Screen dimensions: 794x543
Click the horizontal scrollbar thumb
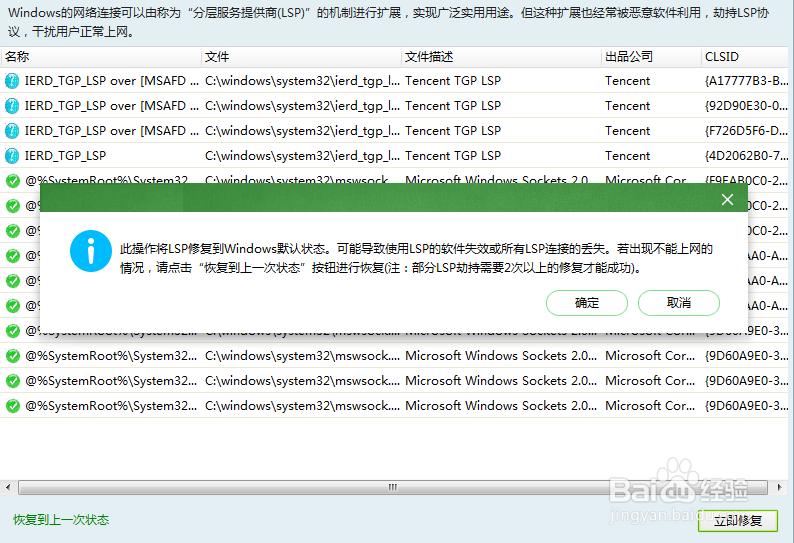point(393,487)
